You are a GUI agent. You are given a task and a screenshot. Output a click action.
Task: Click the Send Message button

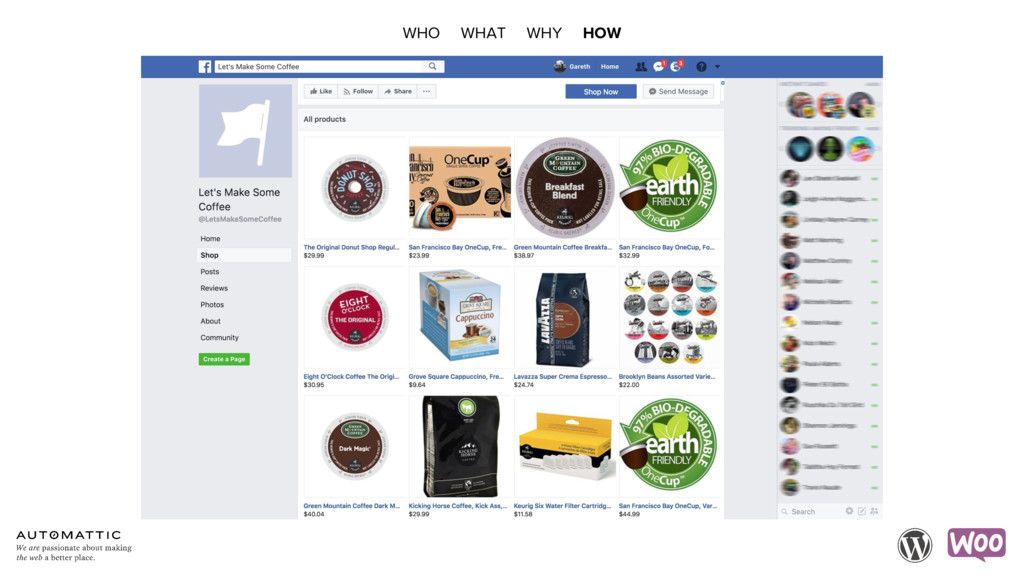tap(678, 91)
